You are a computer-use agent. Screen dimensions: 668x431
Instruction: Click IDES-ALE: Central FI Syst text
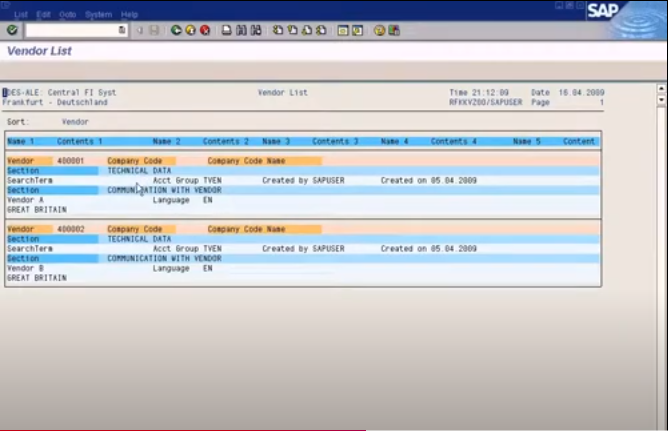tap(60, 92)
